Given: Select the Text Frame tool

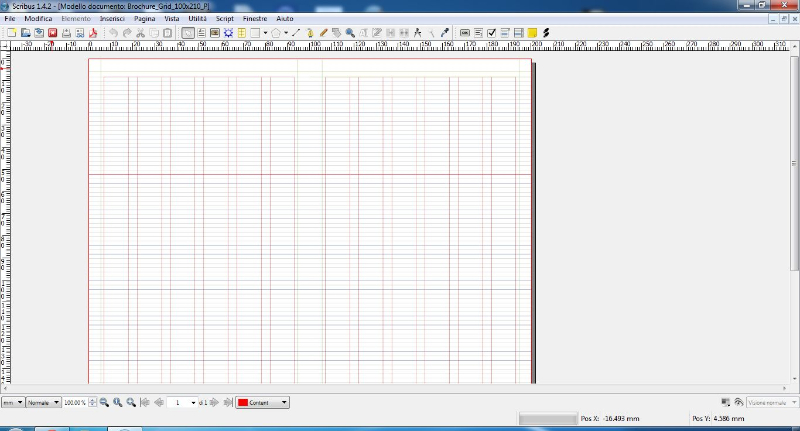Looking at the screenshot, I should (201, 32).
